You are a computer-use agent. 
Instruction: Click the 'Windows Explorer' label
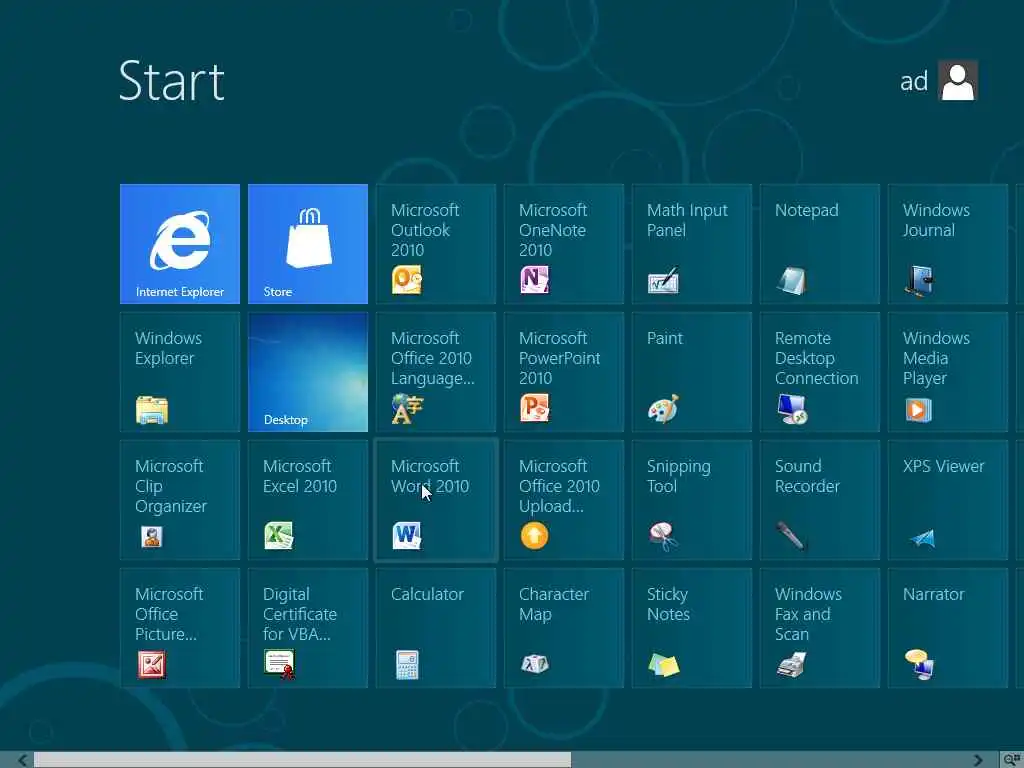tap(168, 348)
